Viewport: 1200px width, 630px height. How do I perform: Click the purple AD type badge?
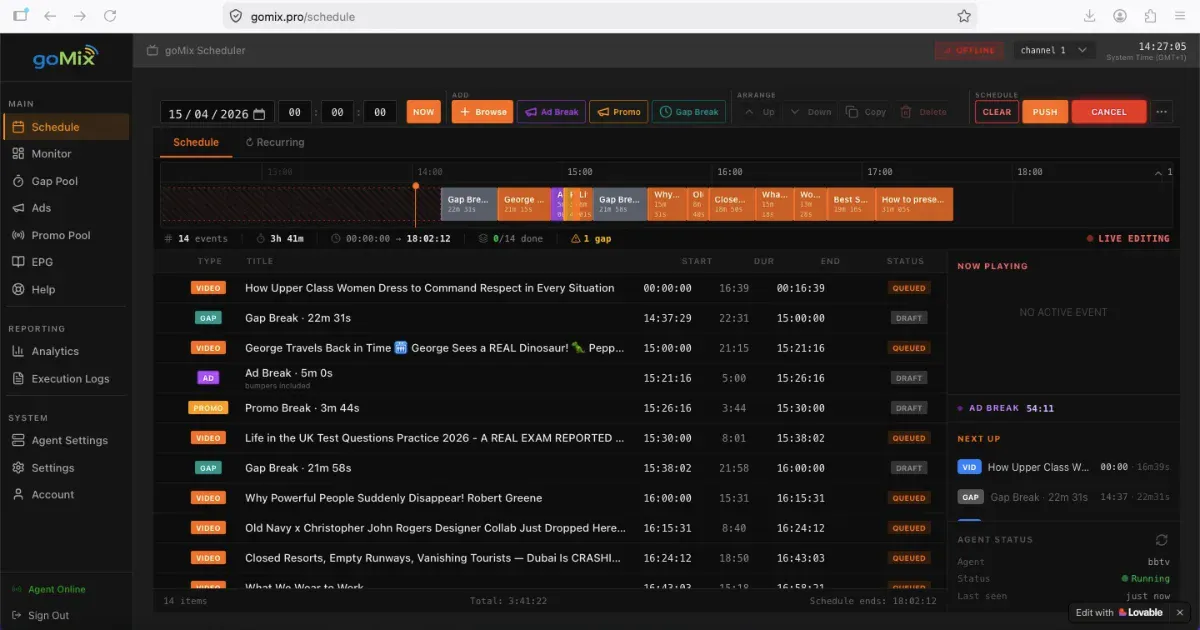coord(208,378)
